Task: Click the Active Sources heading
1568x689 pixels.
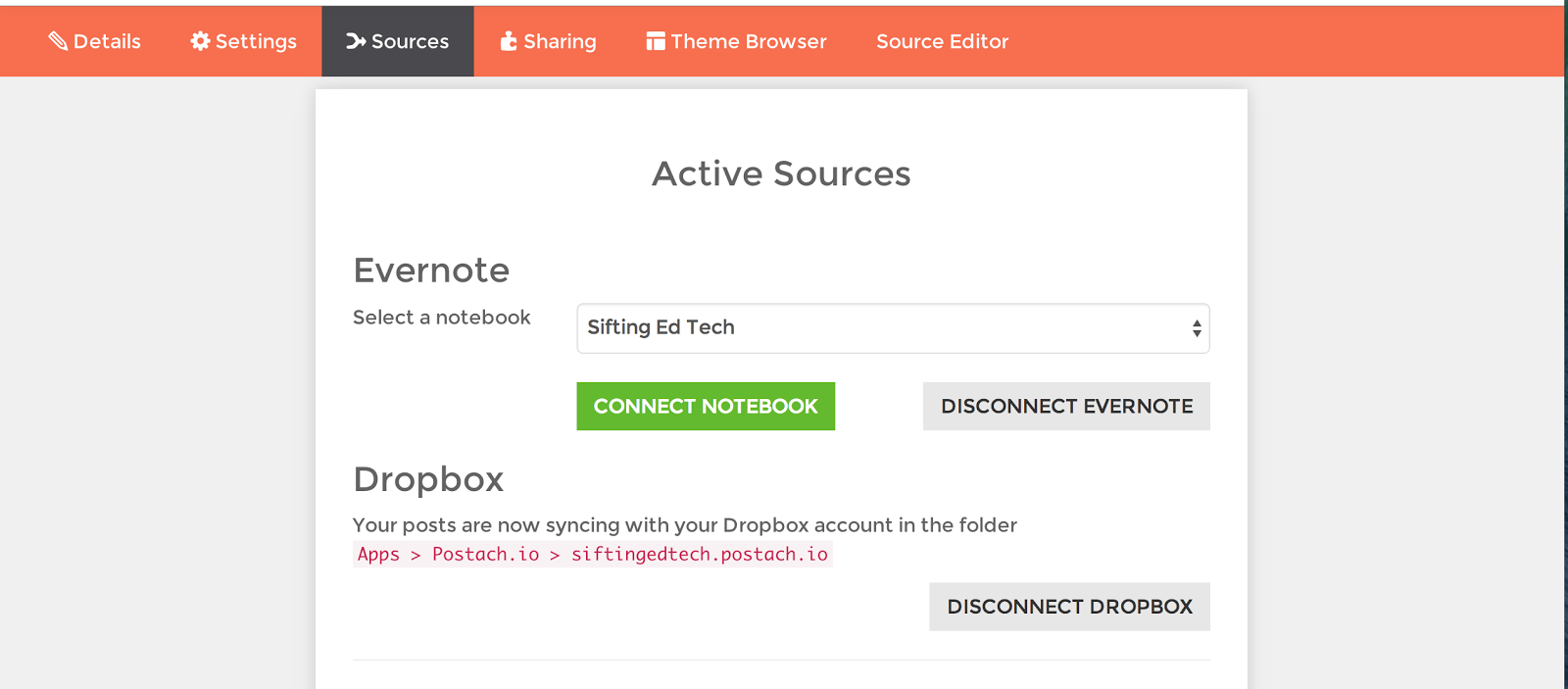Action: [781, 173]
